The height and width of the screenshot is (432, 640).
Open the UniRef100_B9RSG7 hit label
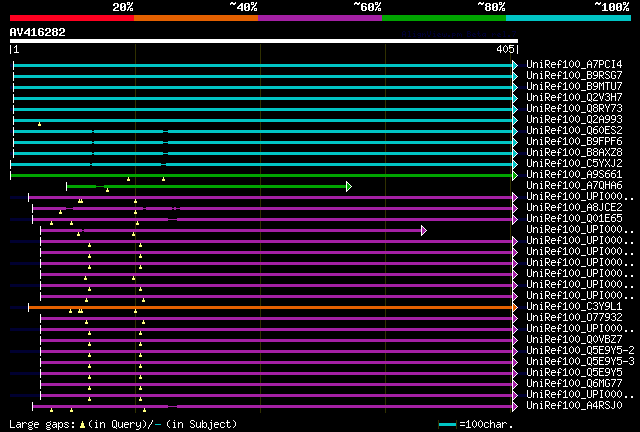click(574, 75)
